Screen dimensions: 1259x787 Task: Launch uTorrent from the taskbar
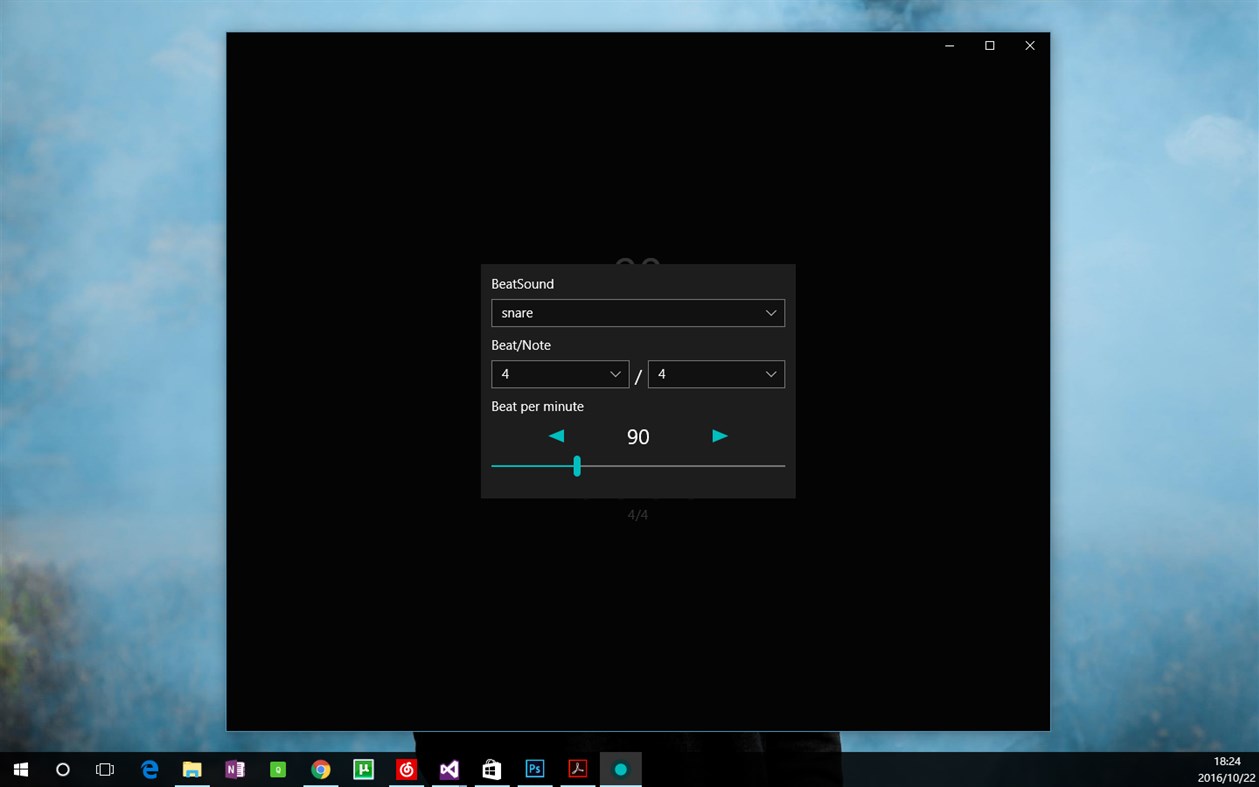tap(363, 769)
